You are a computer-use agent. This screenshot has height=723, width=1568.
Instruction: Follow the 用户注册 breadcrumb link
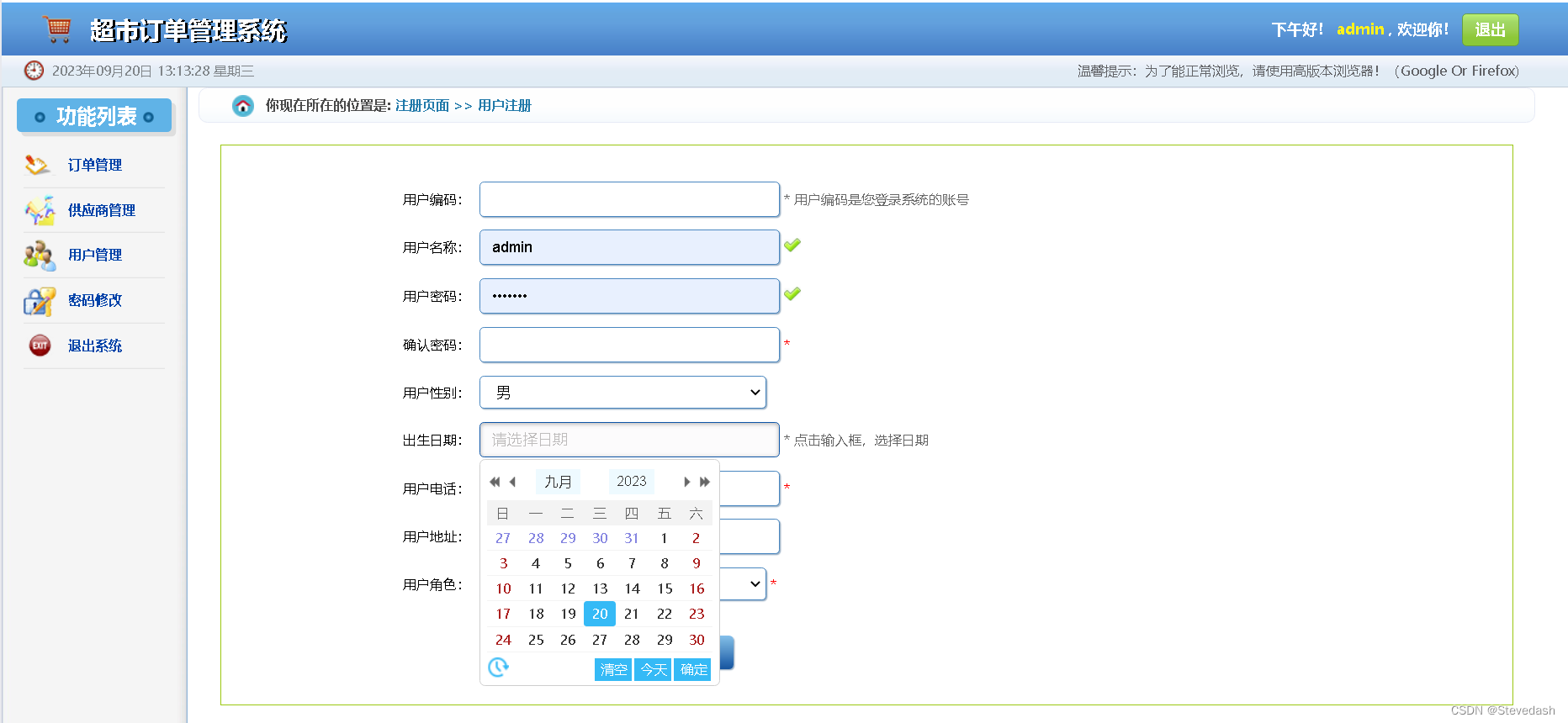(505, 106)
